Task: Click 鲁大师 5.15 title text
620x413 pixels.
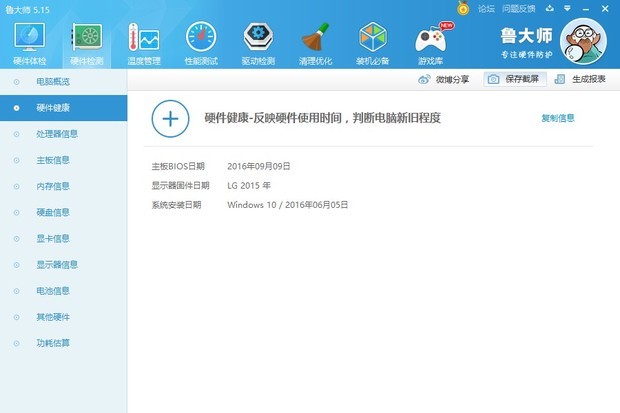Action: [27, 10]
